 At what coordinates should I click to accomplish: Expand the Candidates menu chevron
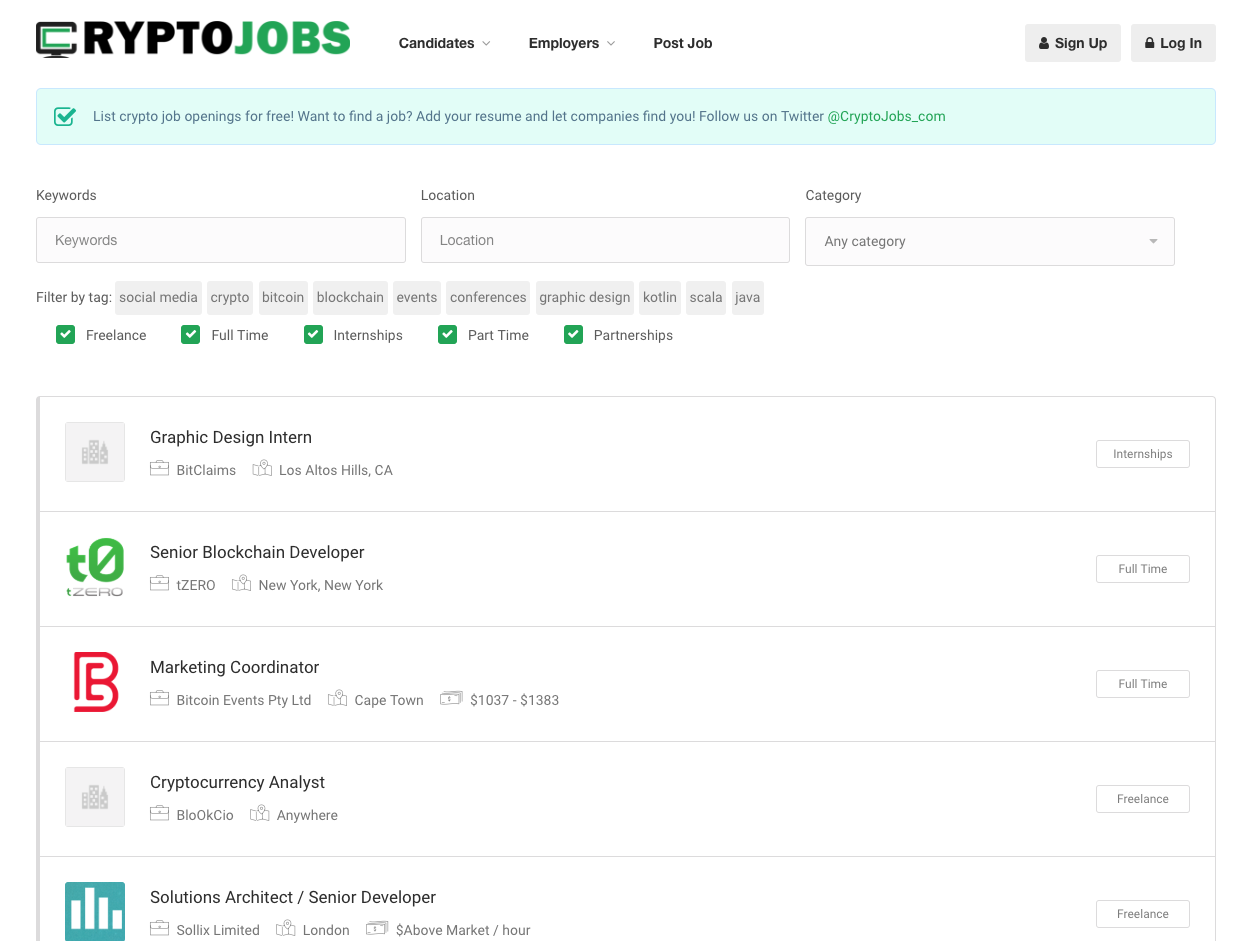tap(487, 44)
